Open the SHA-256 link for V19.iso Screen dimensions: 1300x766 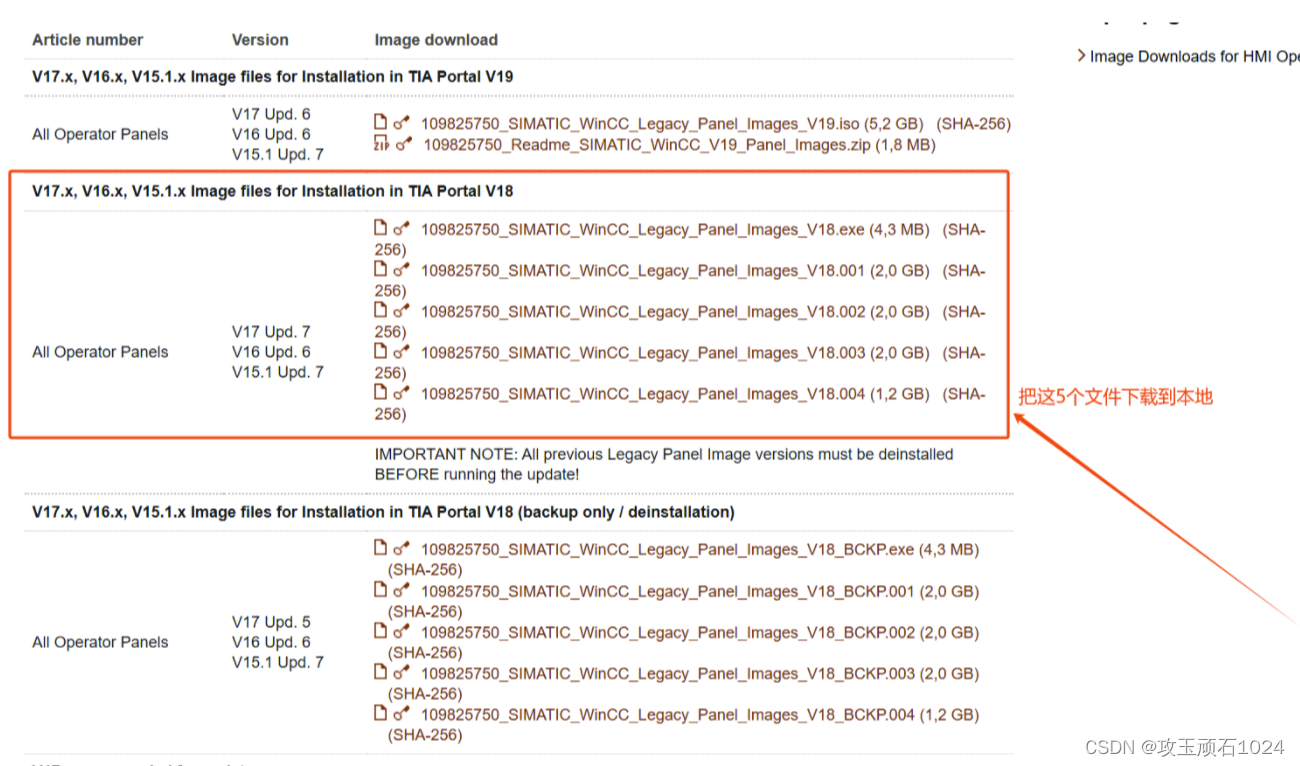974,124
